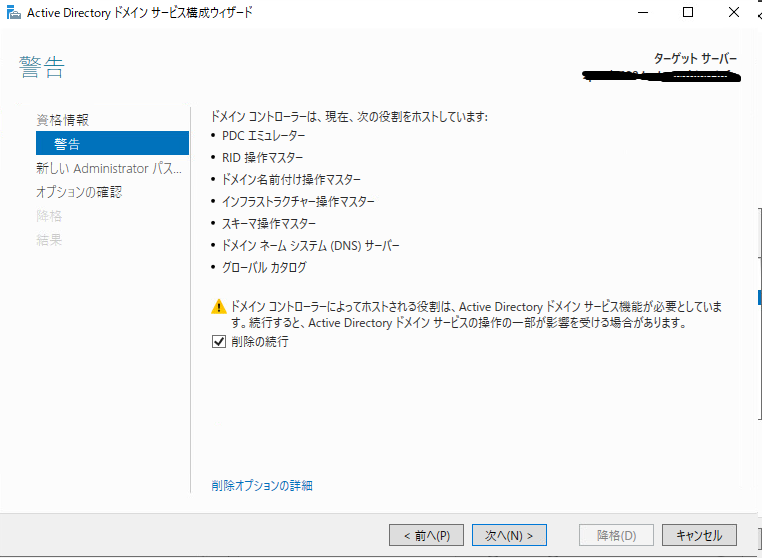Select the PDC エミュレーター list item
762x558 pixels.
[x=263, y=136]
